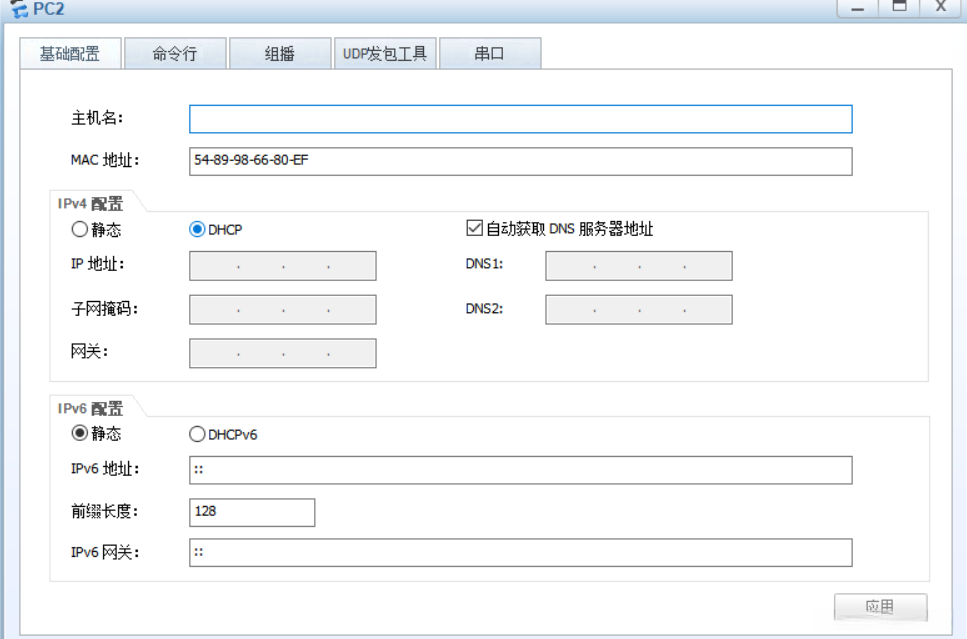Click the 应用 button
Image resolution: width=967 pixels, height=639 pixels.
click(881, 607)
